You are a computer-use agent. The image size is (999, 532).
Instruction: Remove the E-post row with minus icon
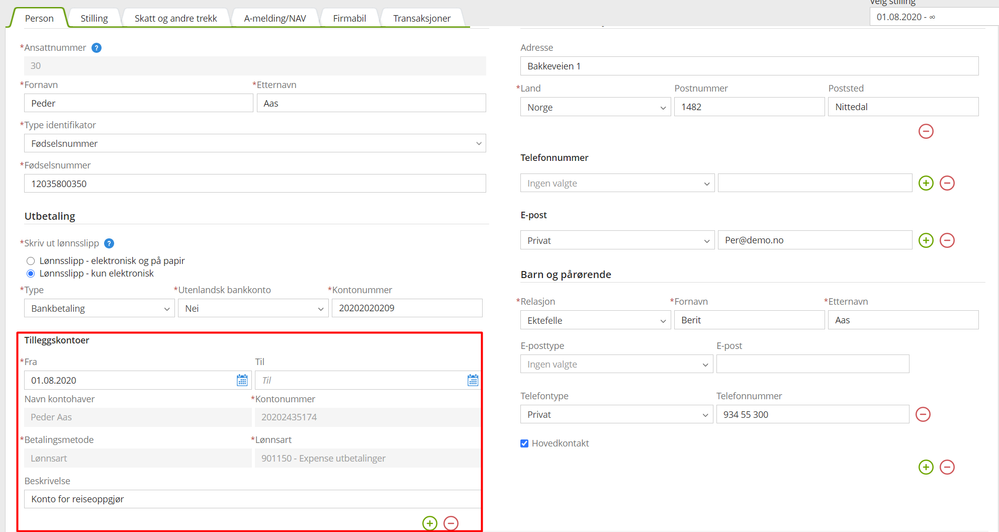[x=947, y=240]
